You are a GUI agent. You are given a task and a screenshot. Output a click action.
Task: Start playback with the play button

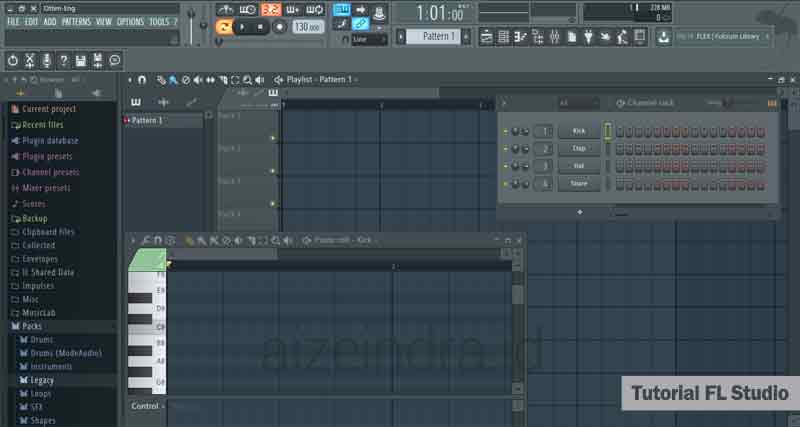243,27
